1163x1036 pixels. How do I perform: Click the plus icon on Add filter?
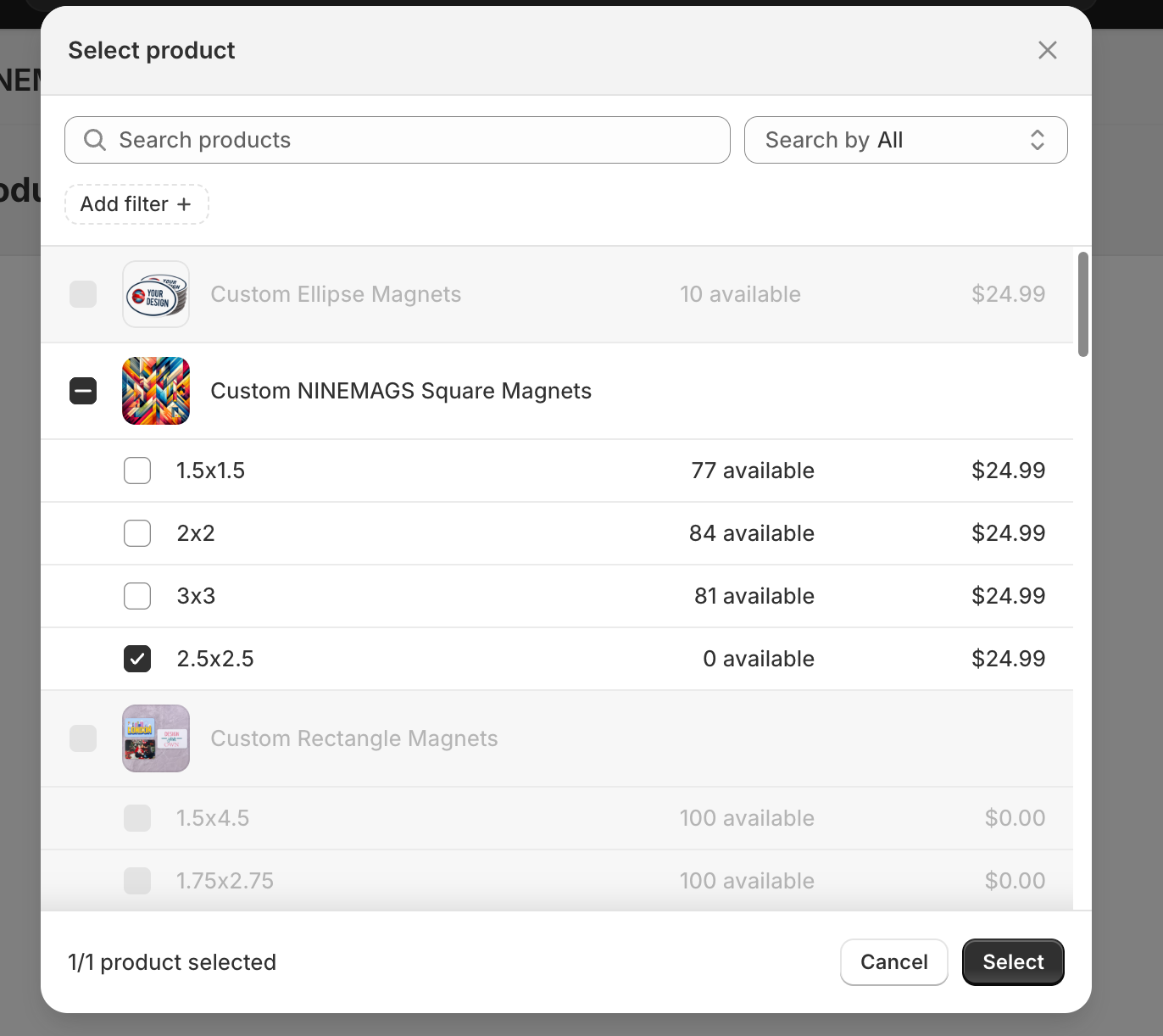[184, 204]
